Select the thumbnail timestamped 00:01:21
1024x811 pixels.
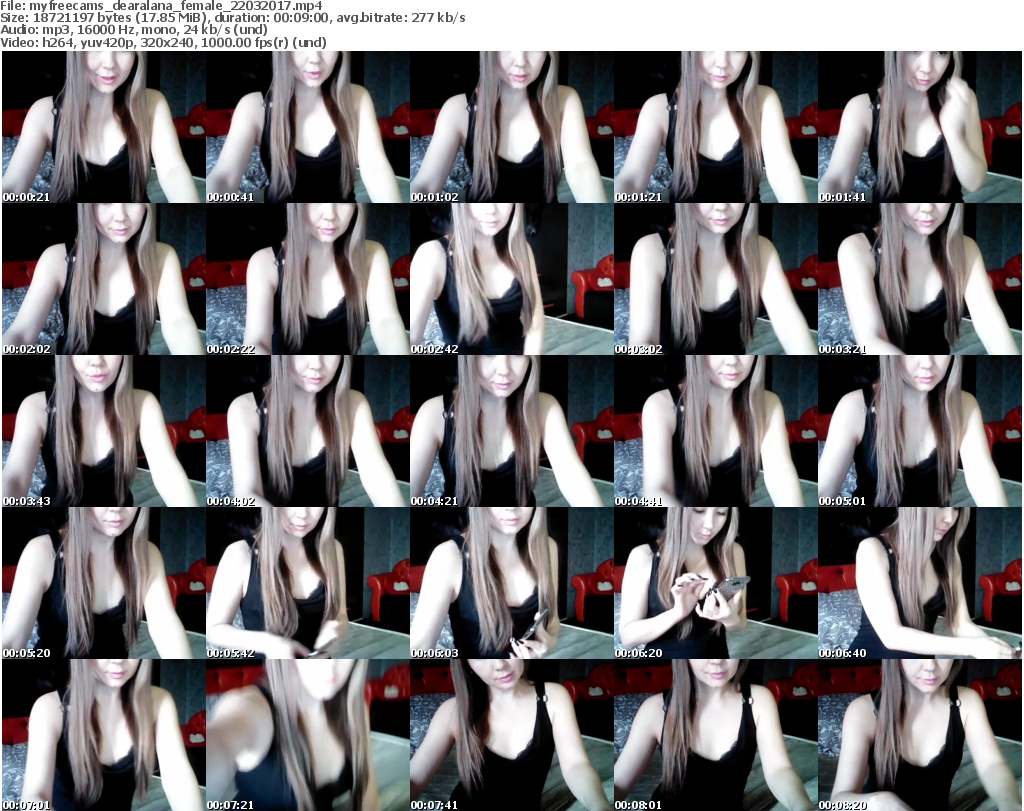pyautogui.click(x=716, y=127)
